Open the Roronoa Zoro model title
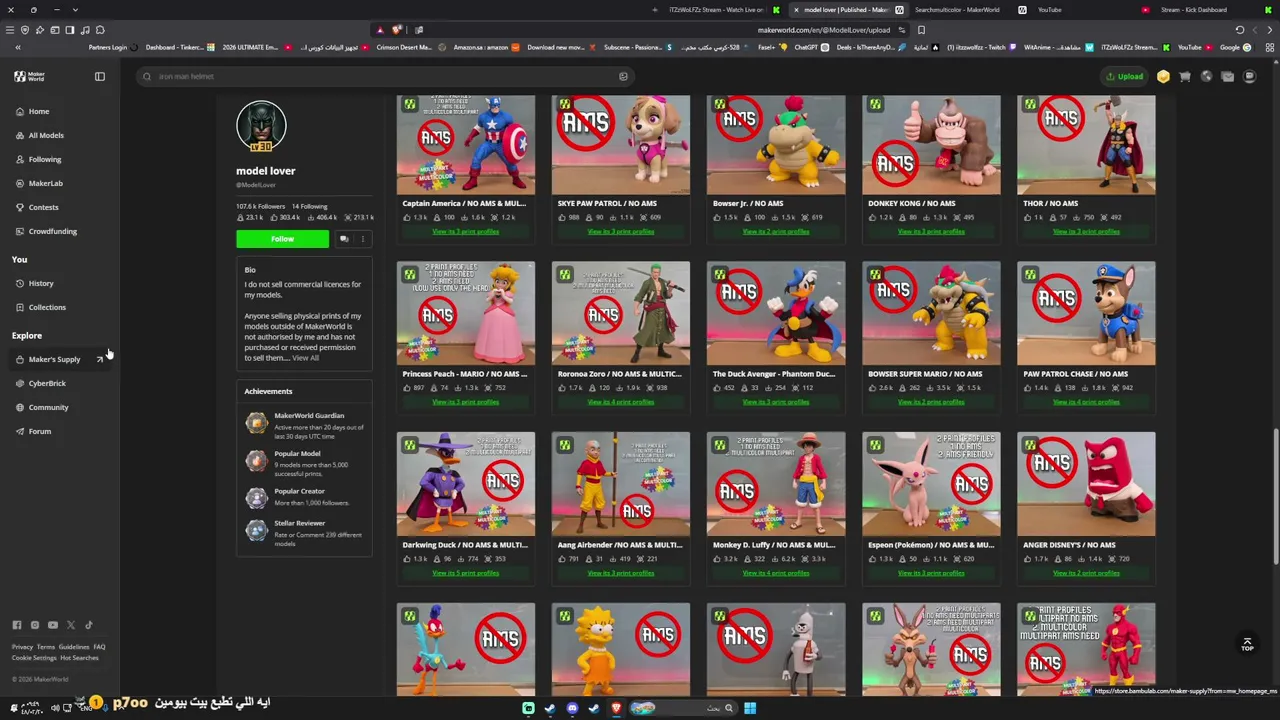This screenshot has height=720, width=1280. pos(619,374)
